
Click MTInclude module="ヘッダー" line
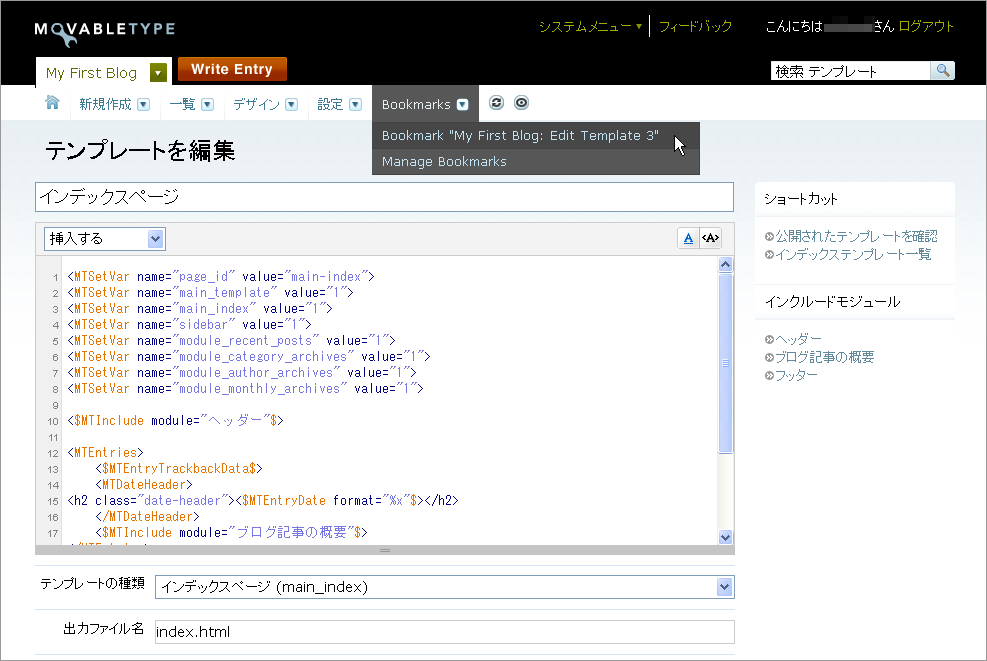tap(176, 421)
